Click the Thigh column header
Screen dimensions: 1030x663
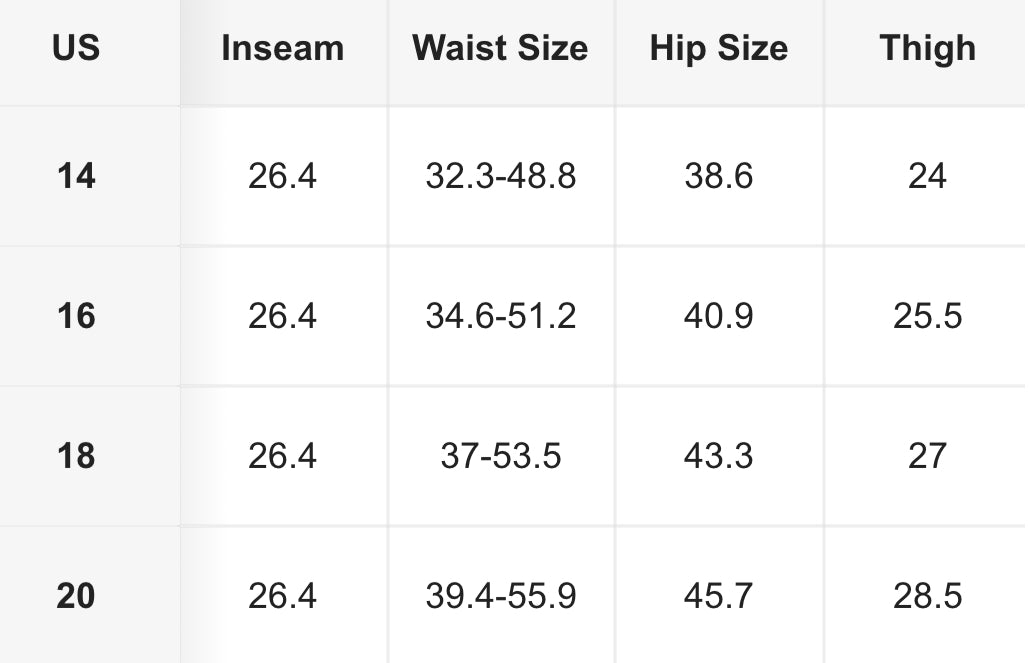coord(927,48)
